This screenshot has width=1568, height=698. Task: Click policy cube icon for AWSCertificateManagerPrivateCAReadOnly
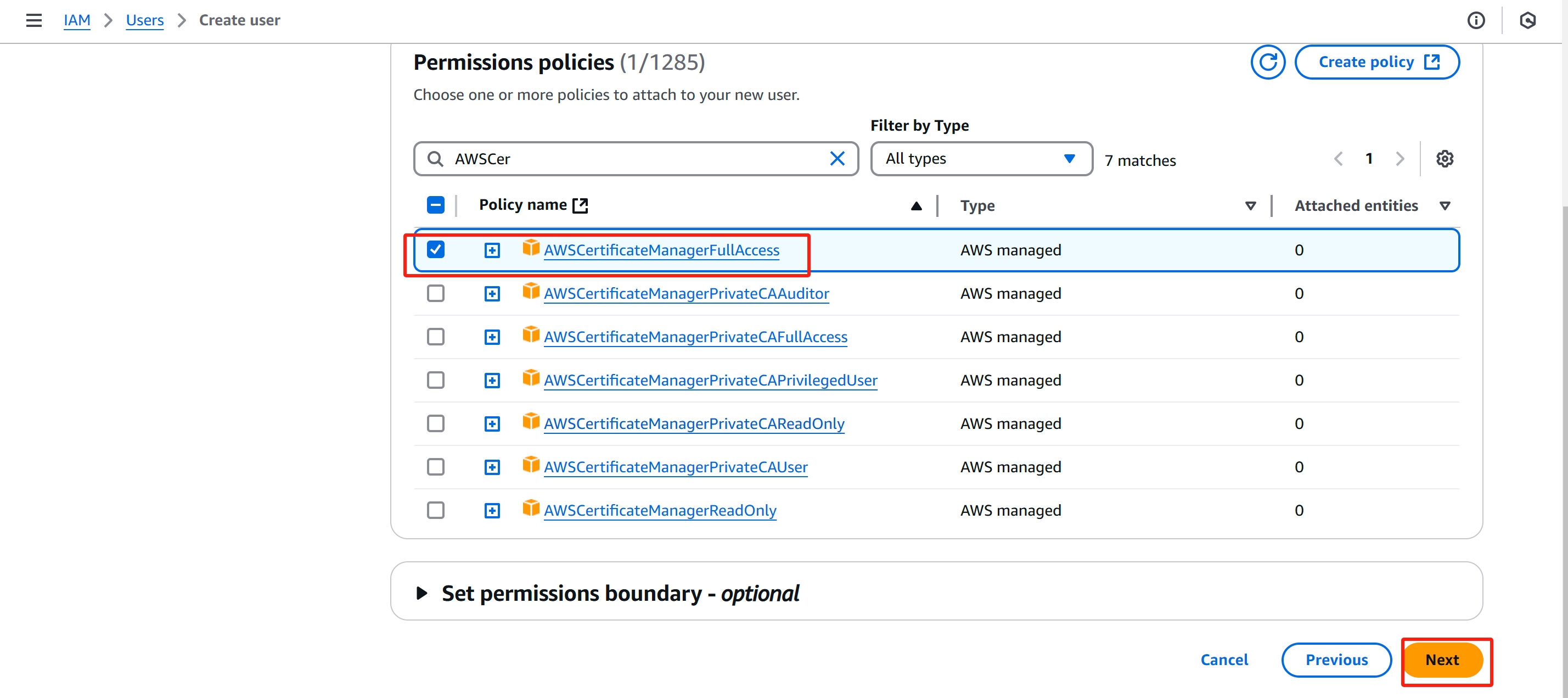pyautogui.click(x=531, y=420)
